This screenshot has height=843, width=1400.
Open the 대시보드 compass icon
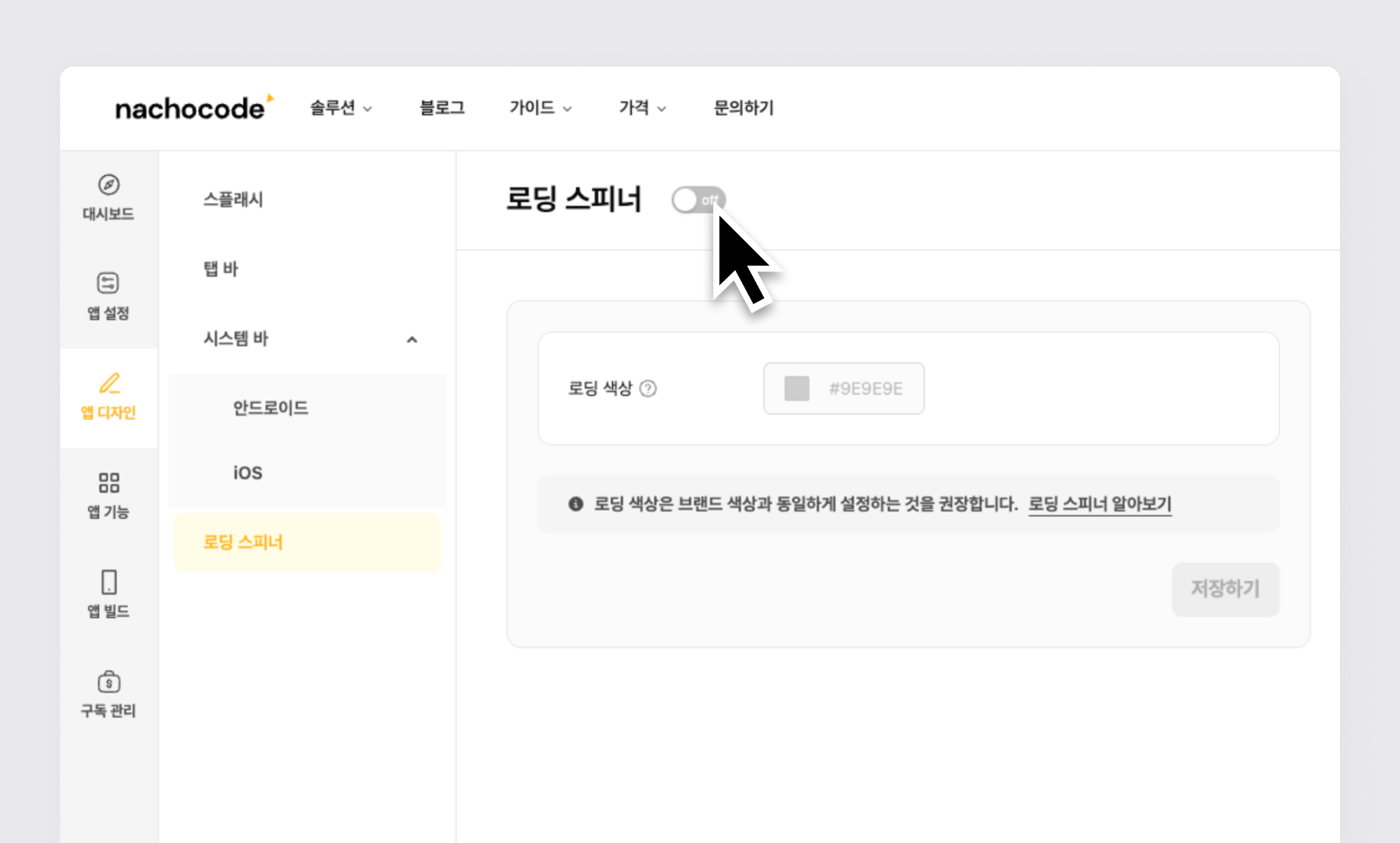click(109, 185)
